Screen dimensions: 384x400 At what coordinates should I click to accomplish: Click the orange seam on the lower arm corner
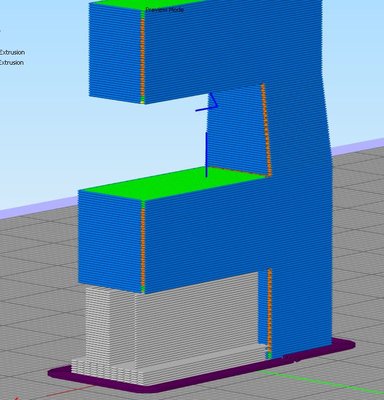[143, 247]
